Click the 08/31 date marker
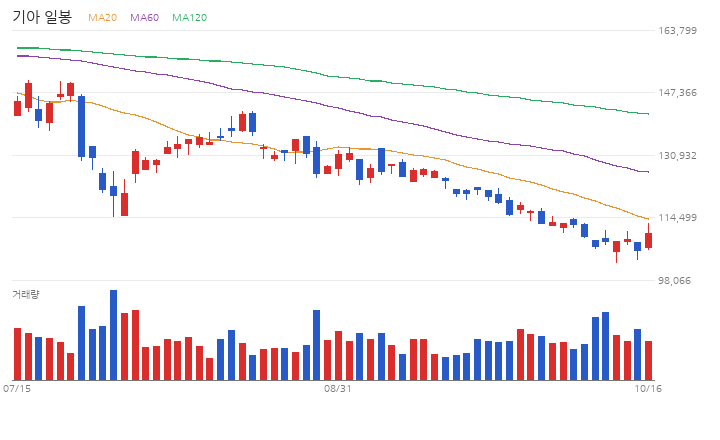 [338, 389]
